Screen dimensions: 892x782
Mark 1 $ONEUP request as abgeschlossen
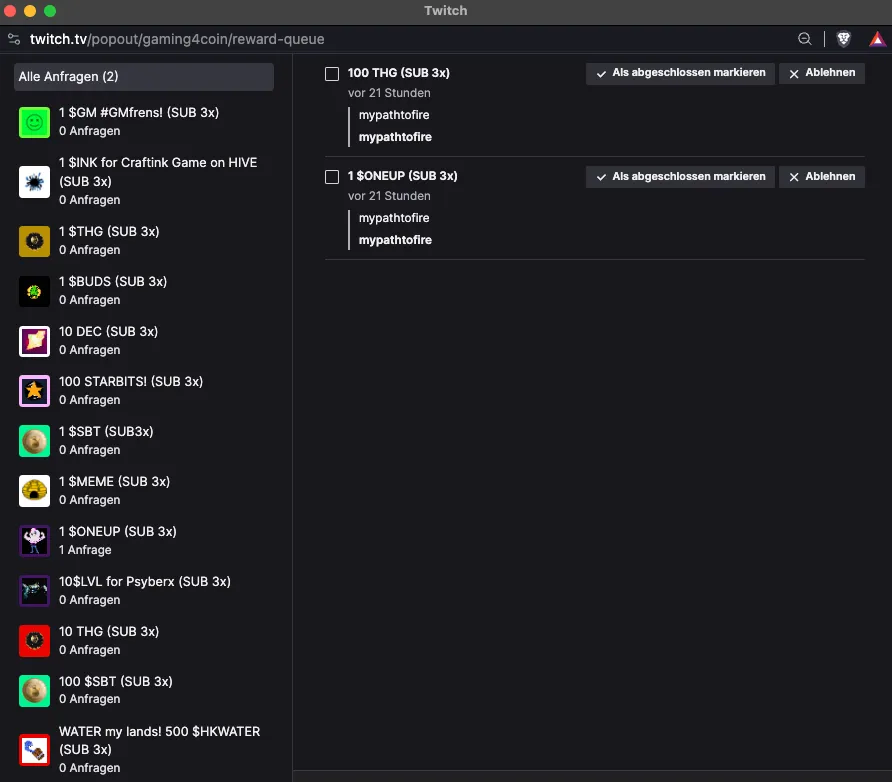(680, 177)
